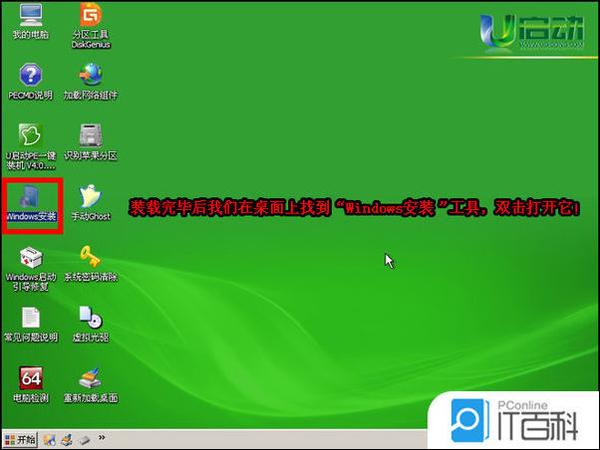This screenshot has width=600, height=450.
Task: Click the second quick launch taskbar icon
Action: [67, 439]
